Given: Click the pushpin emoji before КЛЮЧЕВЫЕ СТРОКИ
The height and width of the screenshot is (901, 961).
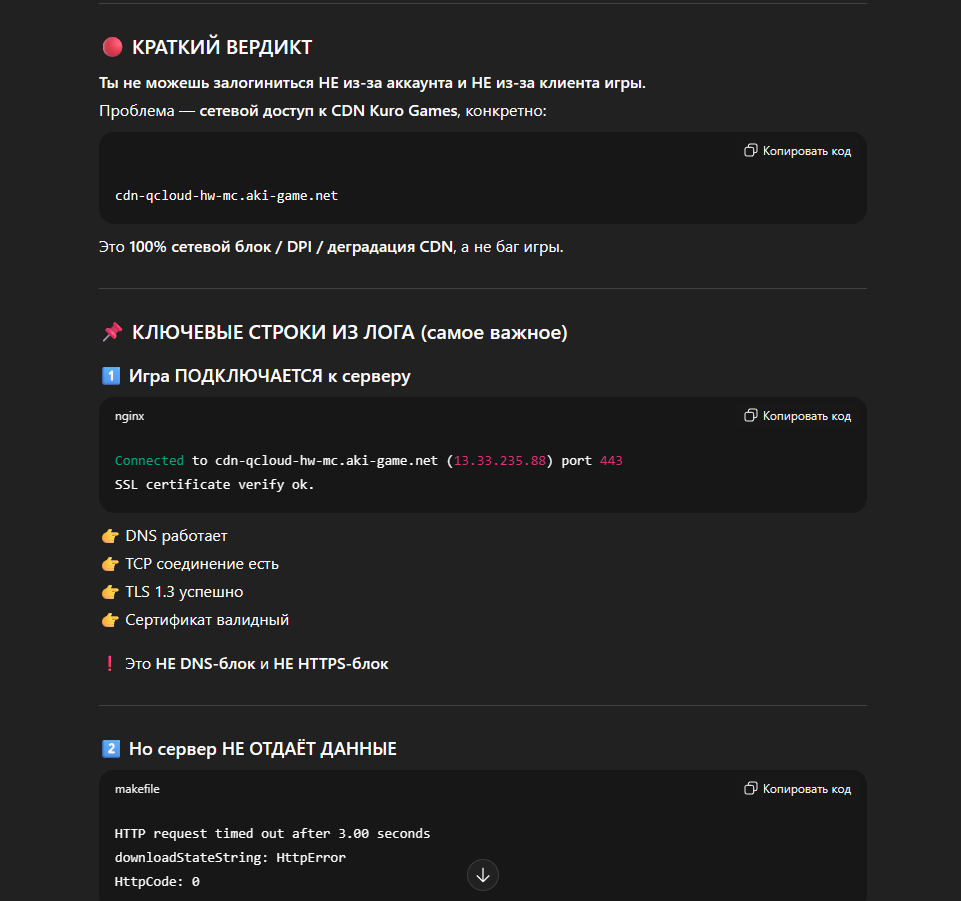Looking at the screenshot, I should [112, 332].
